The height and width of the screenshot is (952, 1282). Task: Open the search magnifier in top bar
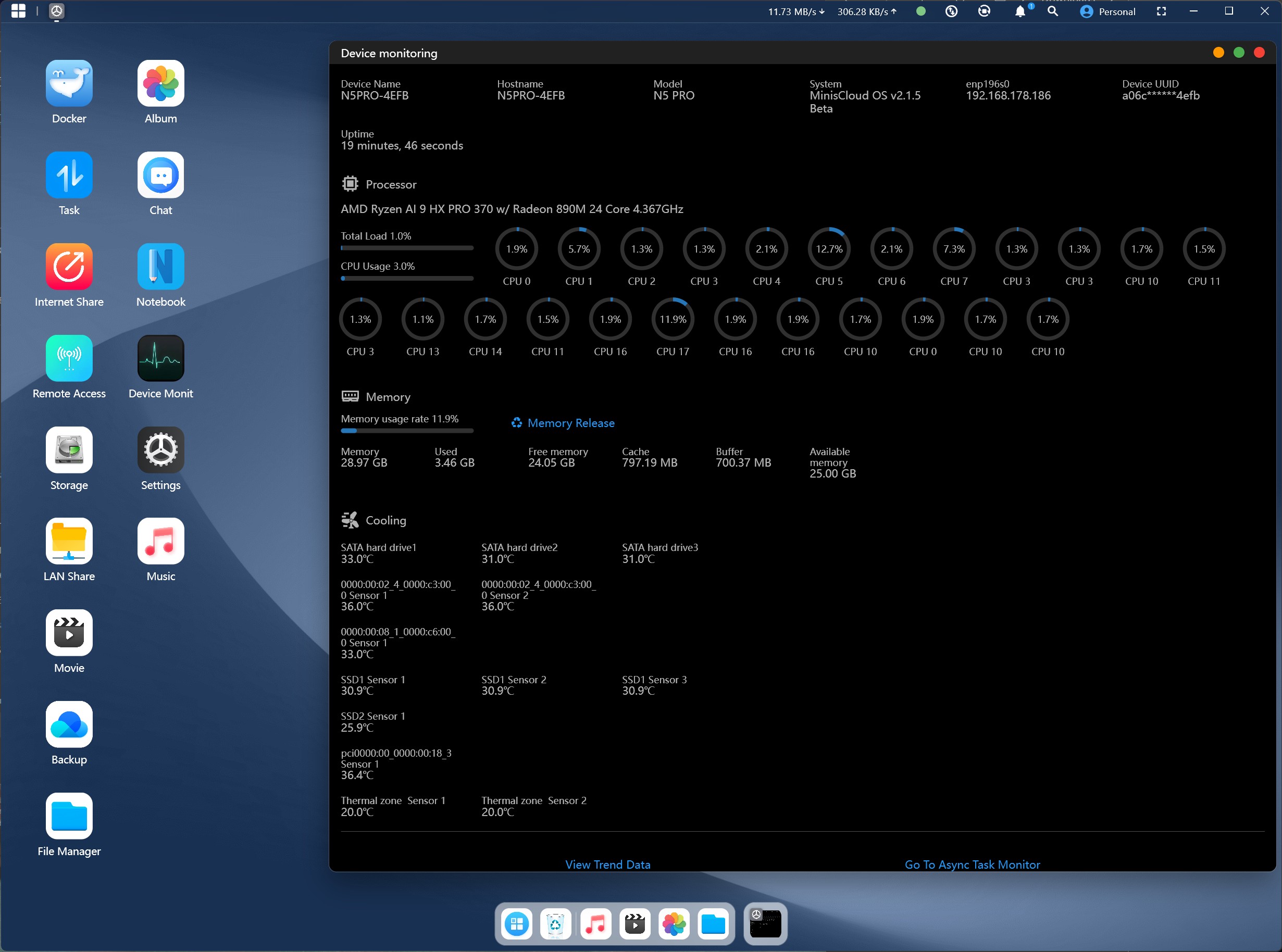[x=1053, y=11]
